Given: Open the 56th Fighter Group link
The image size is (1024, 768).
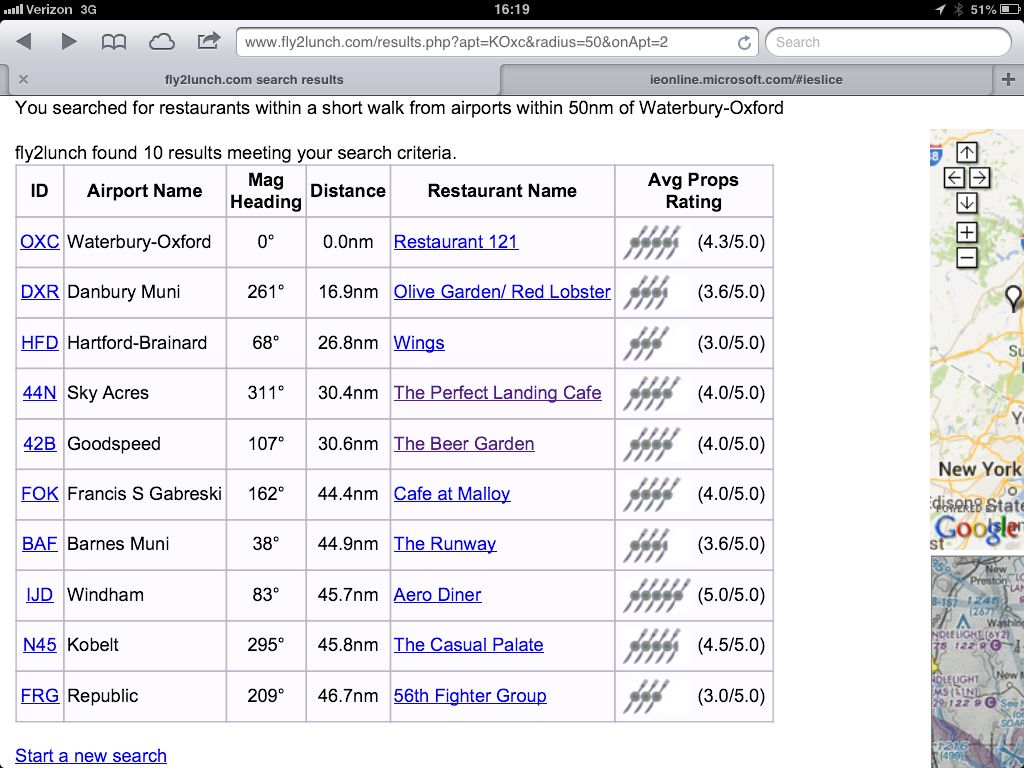Looking at the screenshot, I should click(470, 696).
